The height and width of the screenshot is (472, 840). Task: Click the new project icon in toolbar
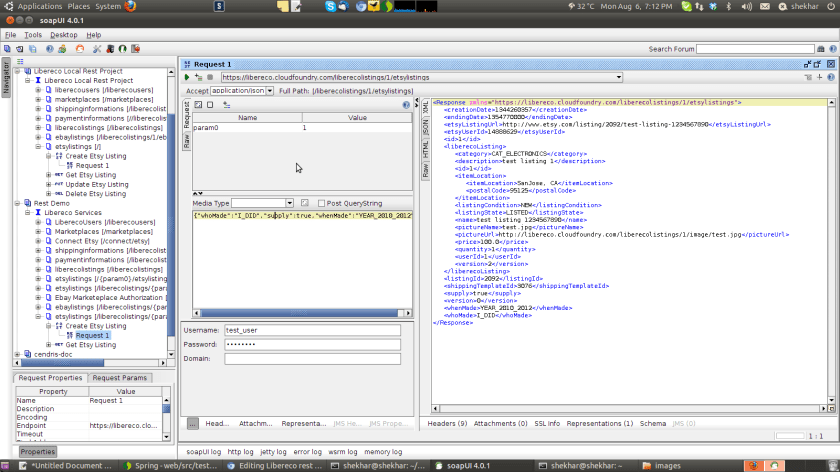point(6,49)
